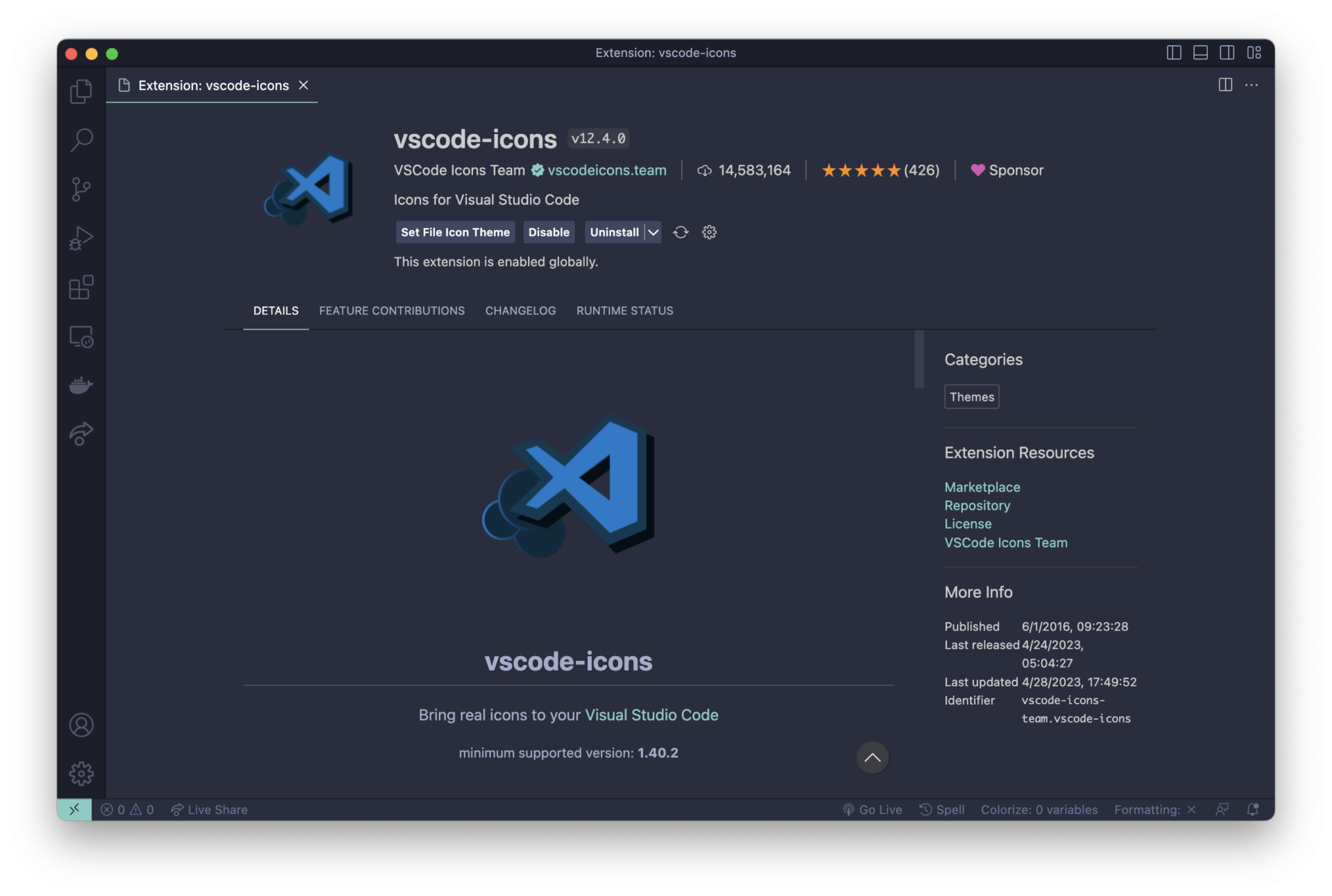Click the notifications bell in status bar

point(1252,809)
